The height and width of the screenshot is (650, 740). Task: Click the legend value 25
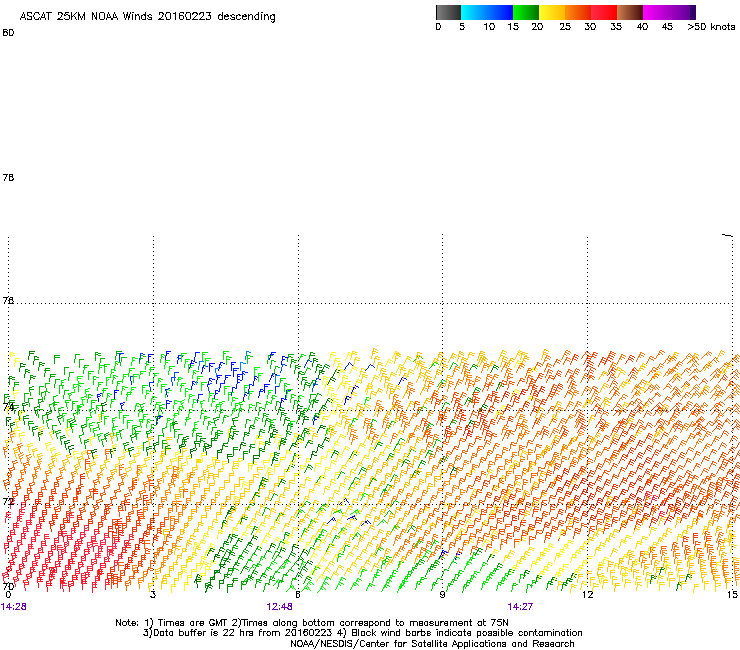click(x=565, y=27)
